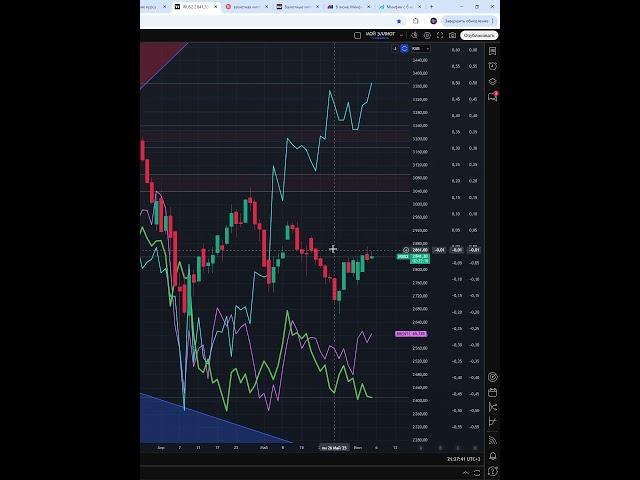Click the blue round icon beside currency selector
This screenshot has width=640, height=480.
click(x=404, y=49)
